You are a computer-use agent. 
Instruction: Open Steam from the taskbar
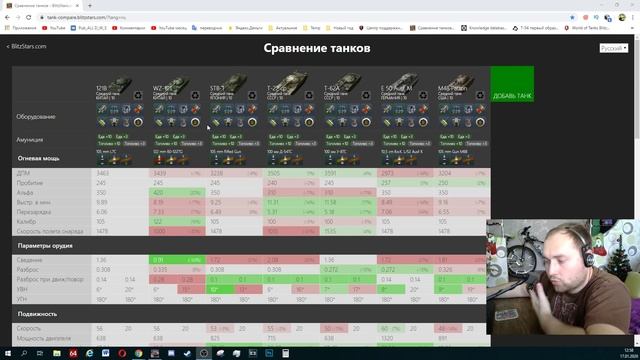pyautogui.click(x=187, y=353)
